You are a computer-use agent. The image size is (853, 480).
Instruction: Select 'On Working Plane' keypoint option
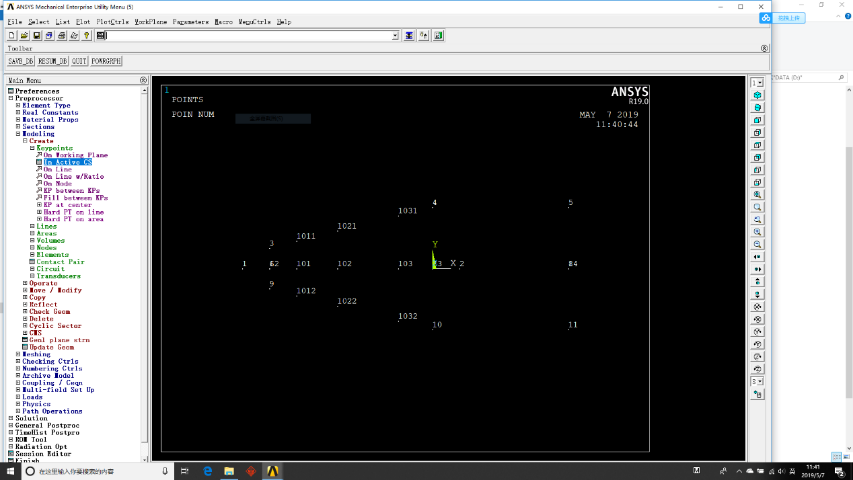[76, 155]
